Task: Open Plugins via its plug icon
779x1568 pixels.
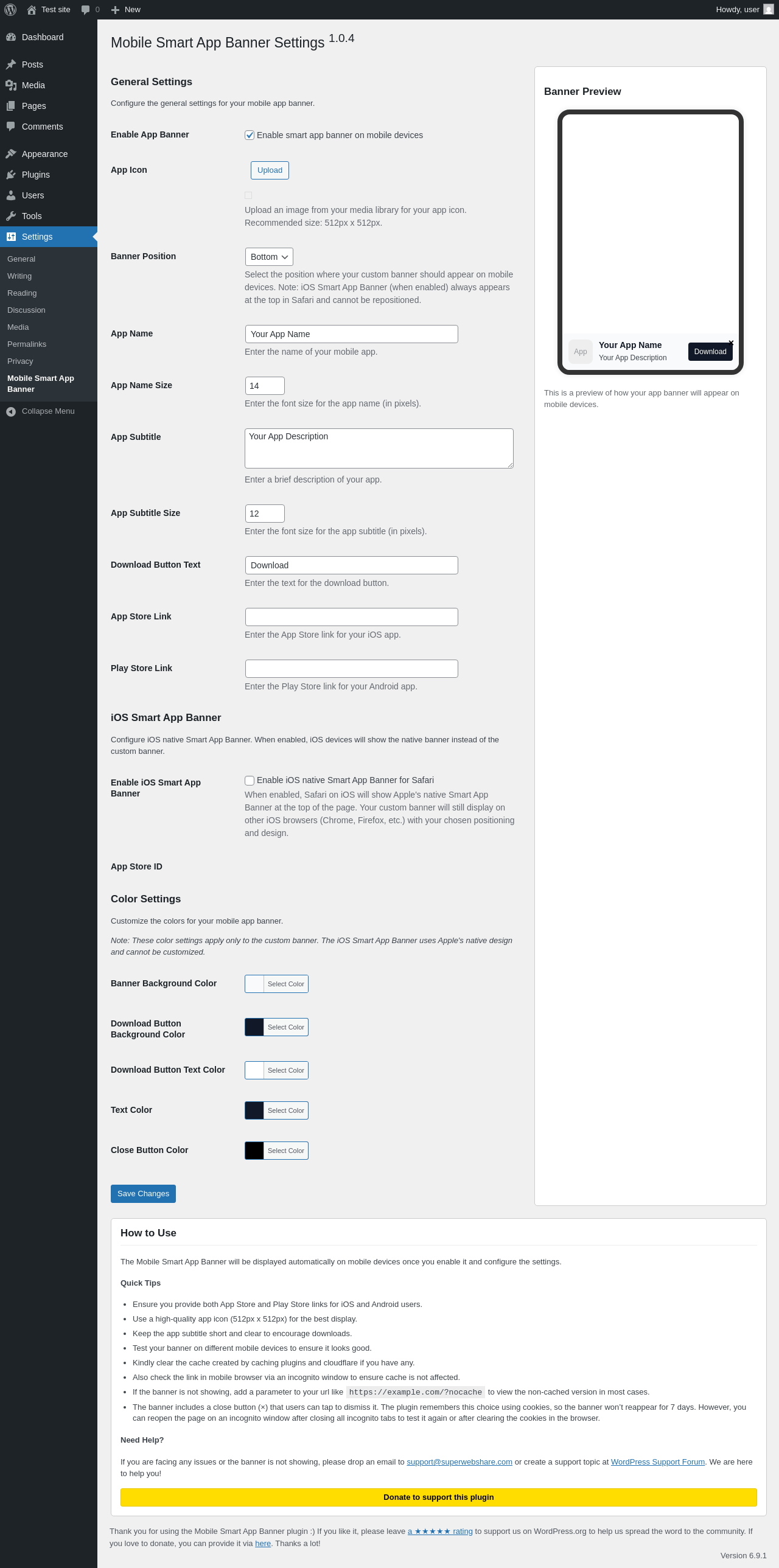Action: point(11,175)
